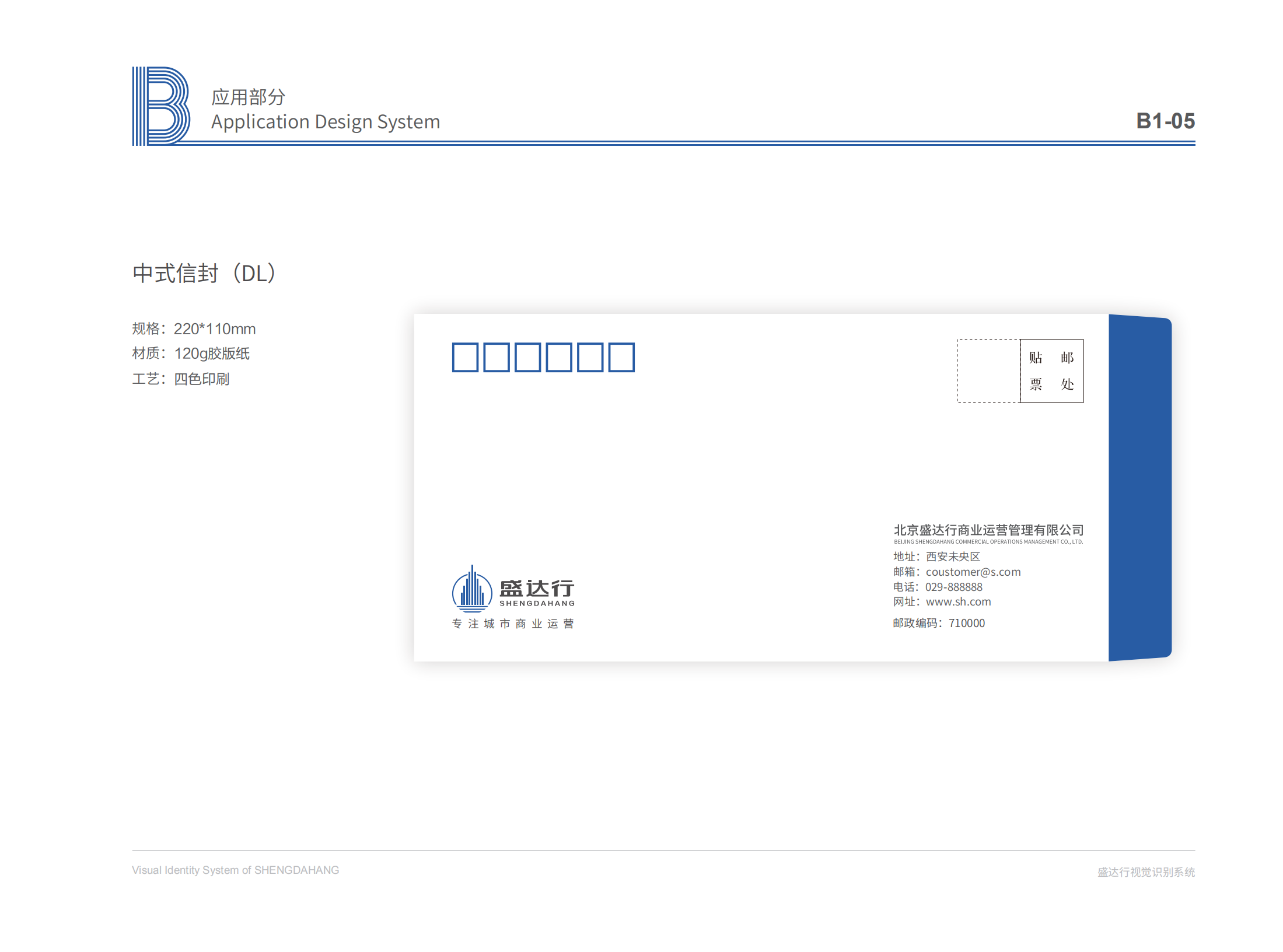Click the coustomer@s.com email address

click(x=973, y=572)
